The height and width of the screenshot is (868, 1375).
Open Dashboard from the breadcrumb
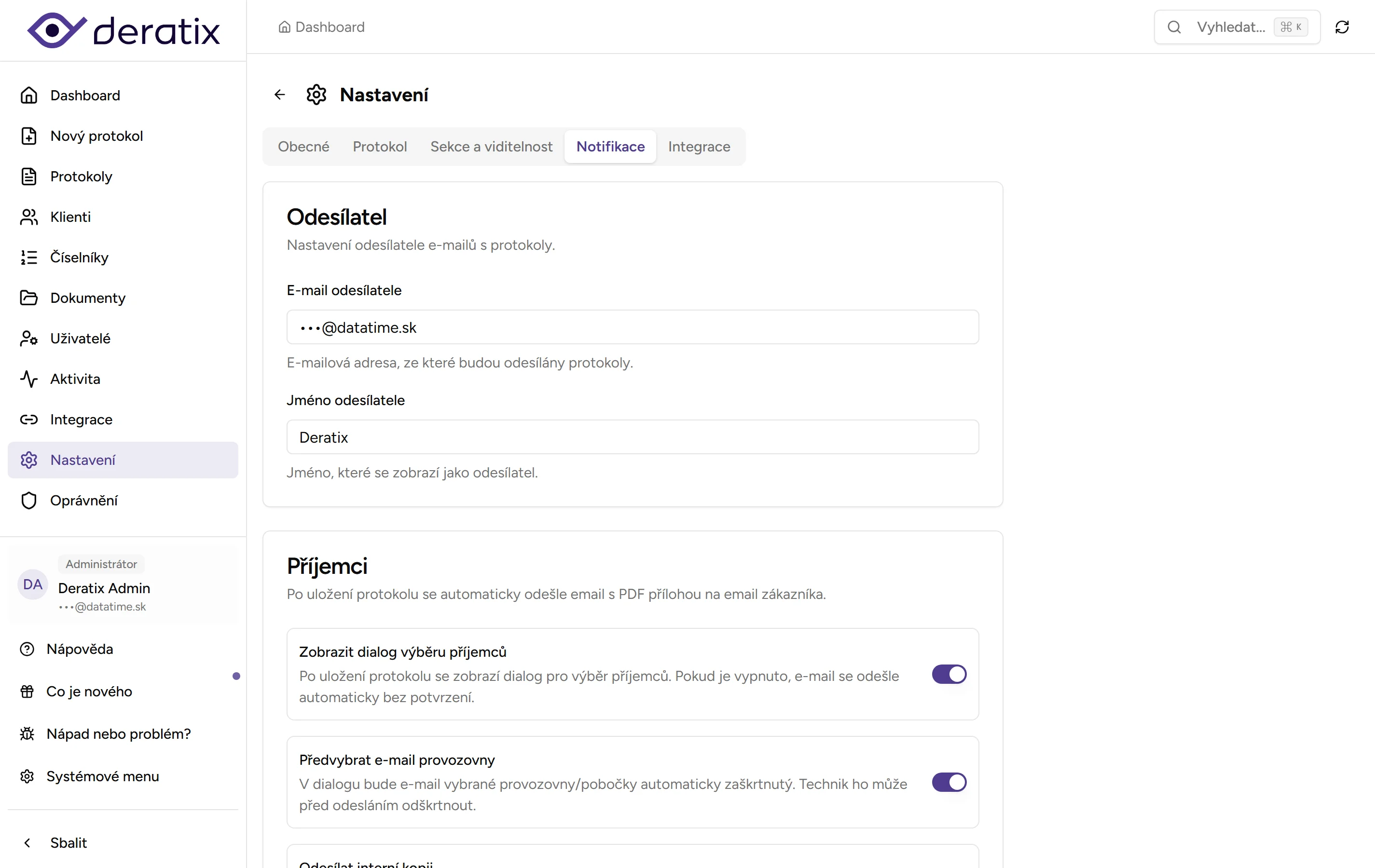(x=330, y=27)
